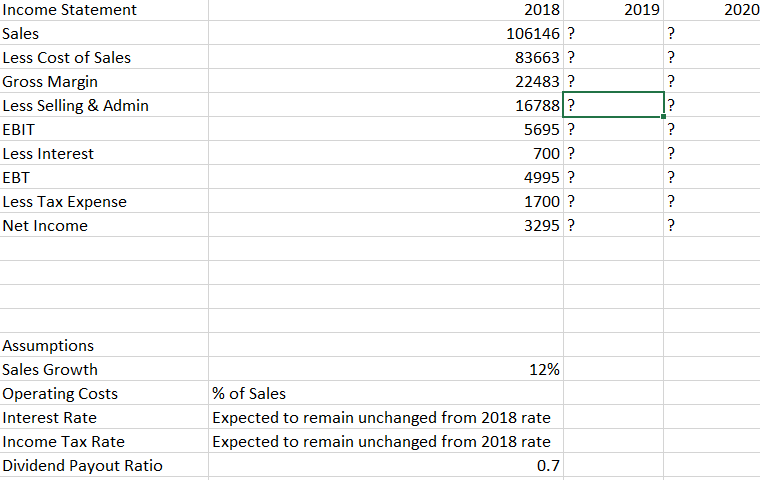Select the Assumptions label cell
This screenshot has height=480, width=760.
click(104, 345)
